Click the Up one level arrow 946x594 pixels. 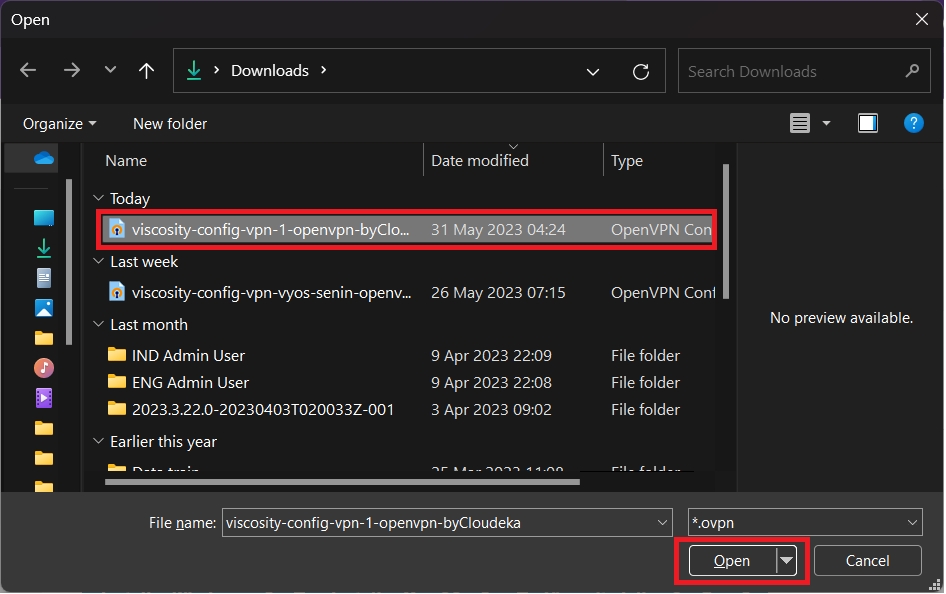click(x=146, y=71)
